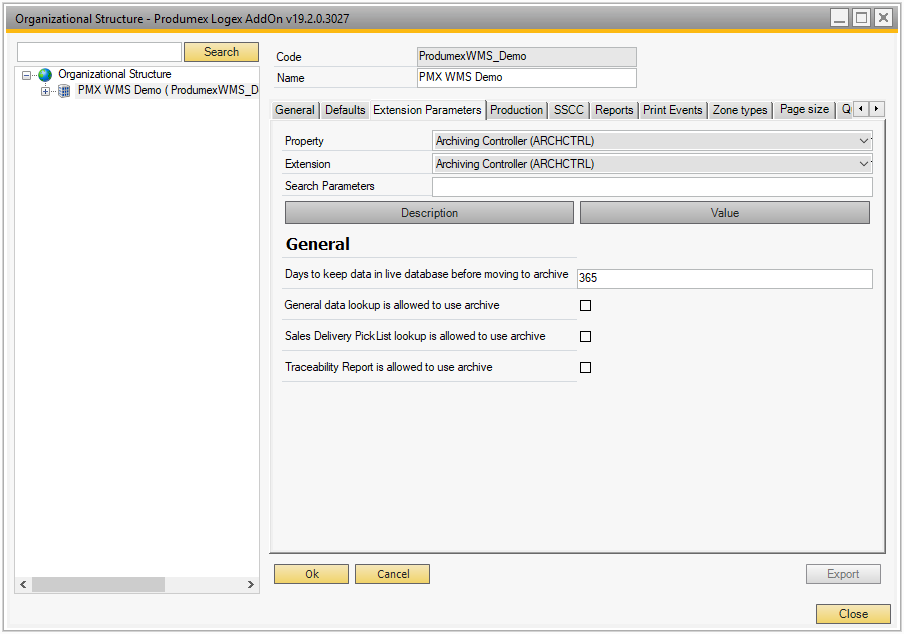The width and height of the screenshot is (904, 634).
Task: Click the globe icon beside Organizational Structure
Action: coord(44,74)
